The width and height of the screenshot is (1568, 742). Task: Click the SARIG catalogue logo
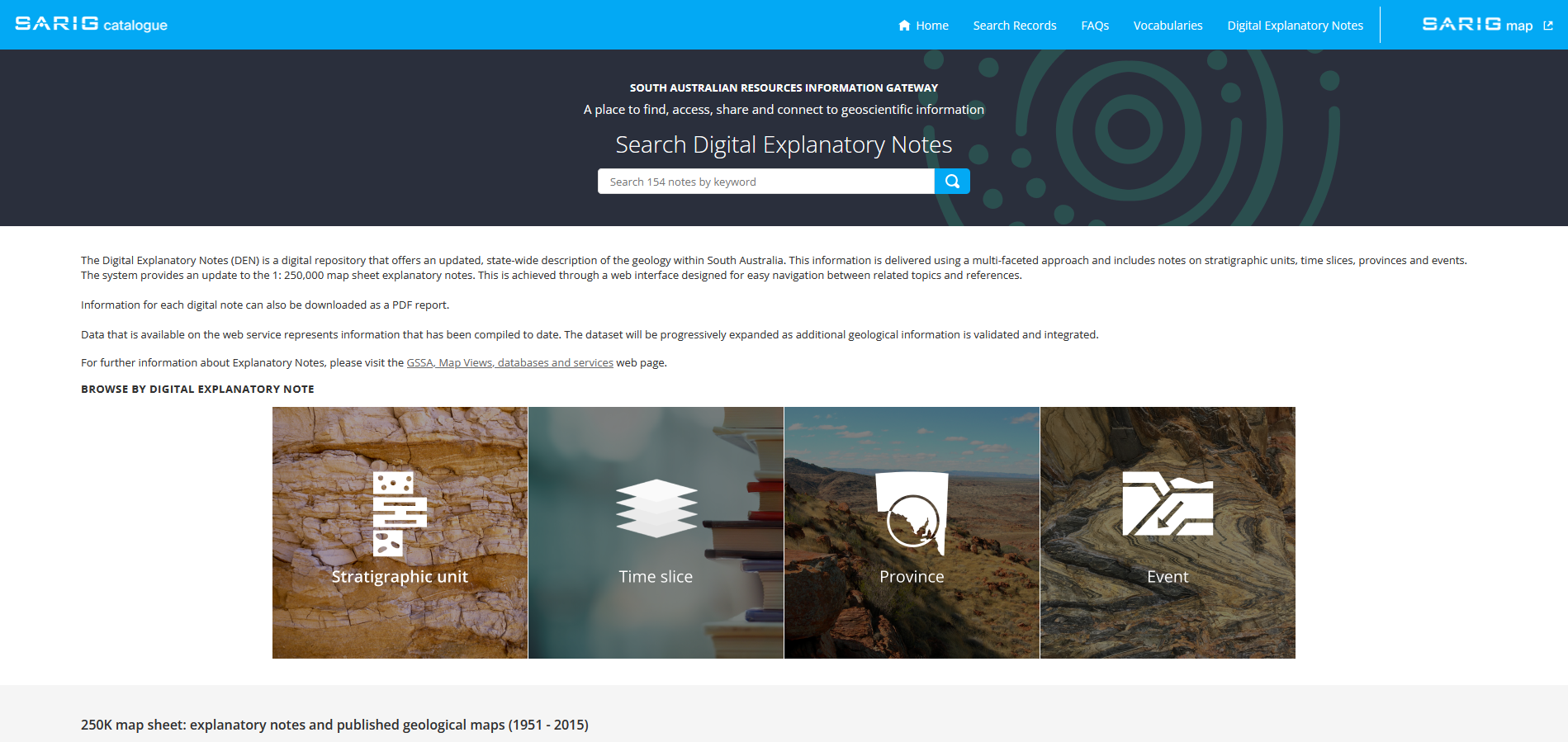(x=91, y=24)
